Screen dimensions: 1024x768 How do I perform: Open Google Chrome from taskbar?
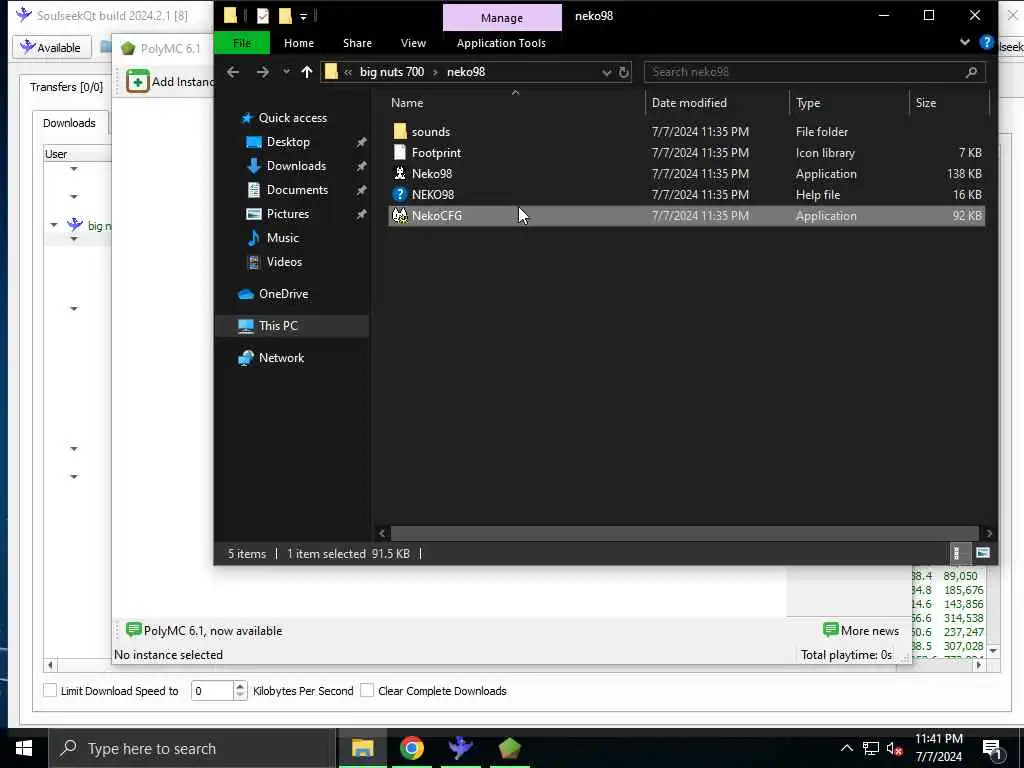pos(411,748)
